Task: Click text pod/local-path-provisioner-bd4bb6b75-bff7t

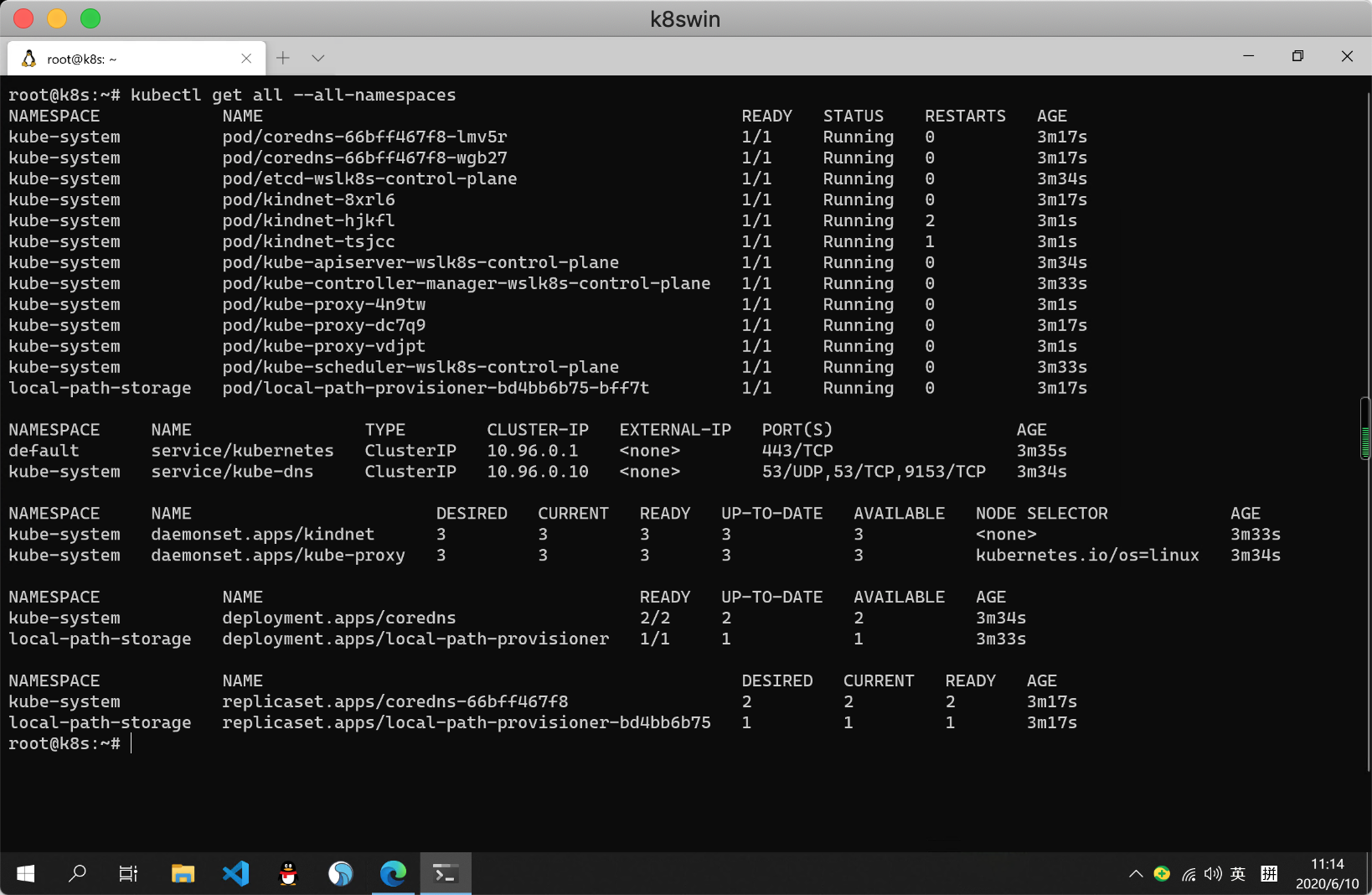Action: click(436, 388)
